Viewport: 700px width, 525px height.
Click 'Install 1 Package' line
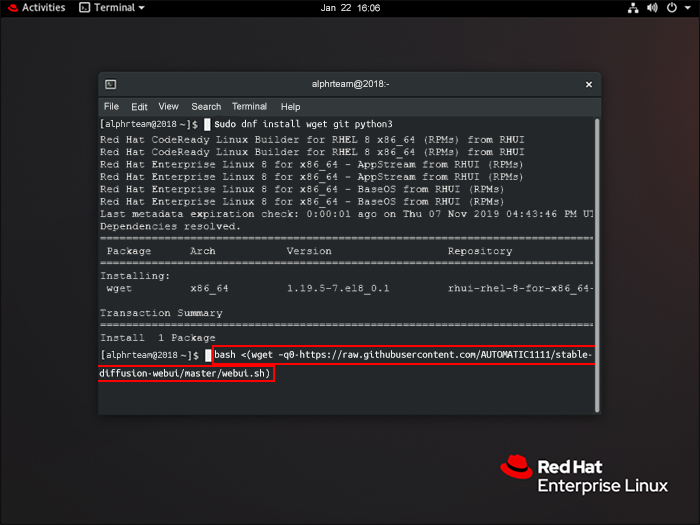(158, 338)
